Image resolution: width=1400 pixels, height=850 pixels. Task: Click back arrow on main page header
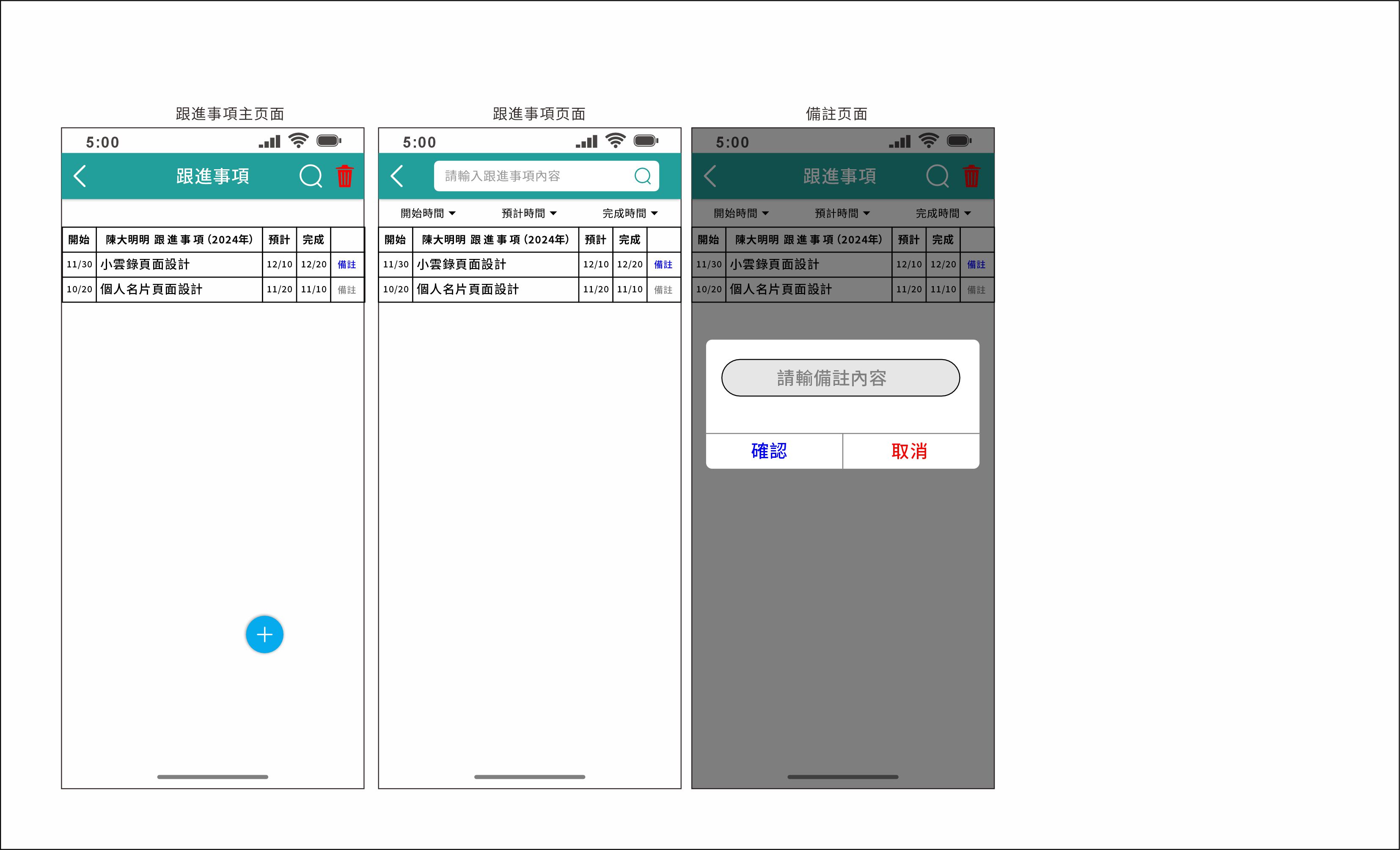[x=80, y=176]
